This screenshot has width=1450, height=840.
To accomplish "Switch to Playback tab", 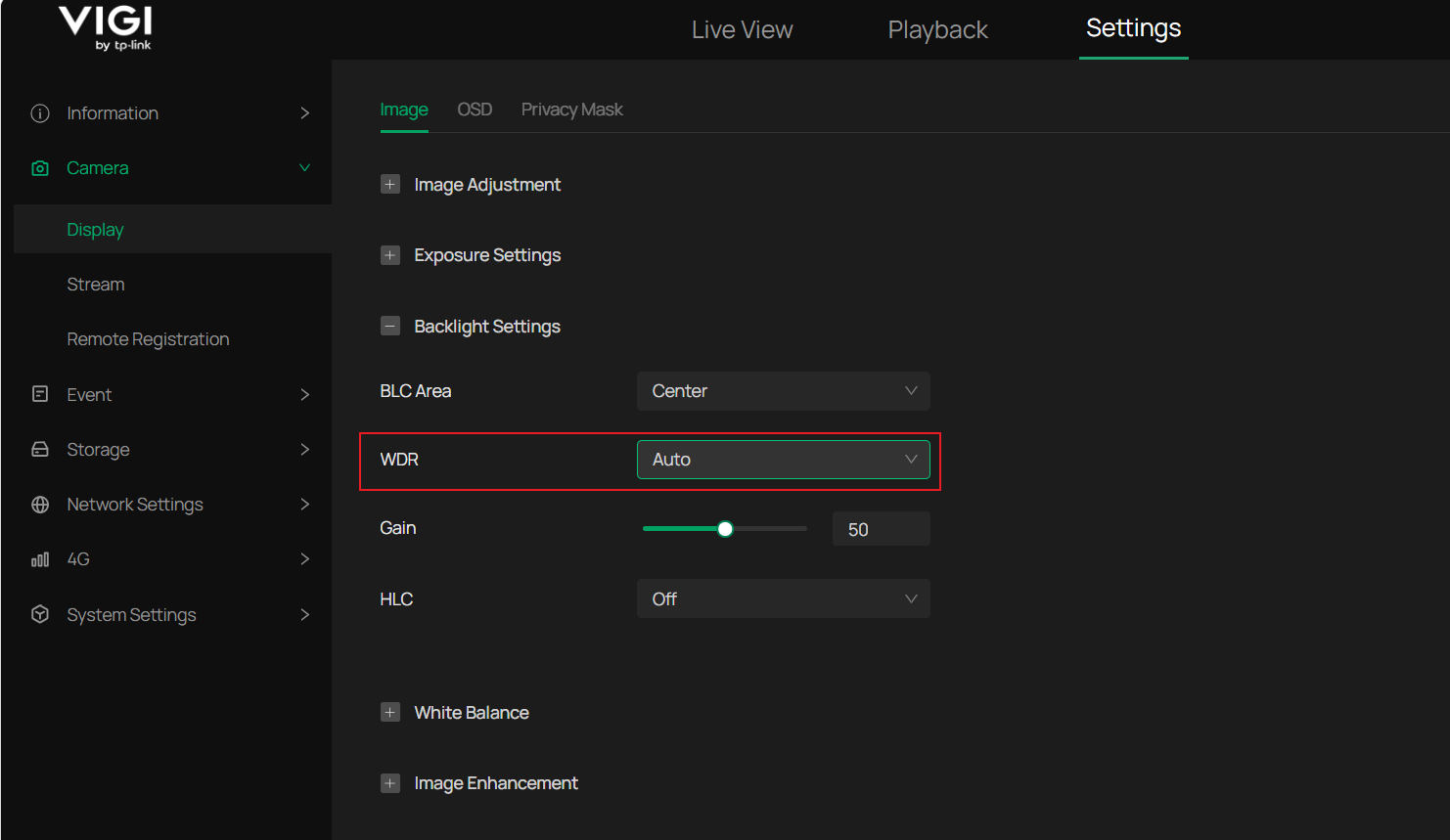I will click(938, 29).
